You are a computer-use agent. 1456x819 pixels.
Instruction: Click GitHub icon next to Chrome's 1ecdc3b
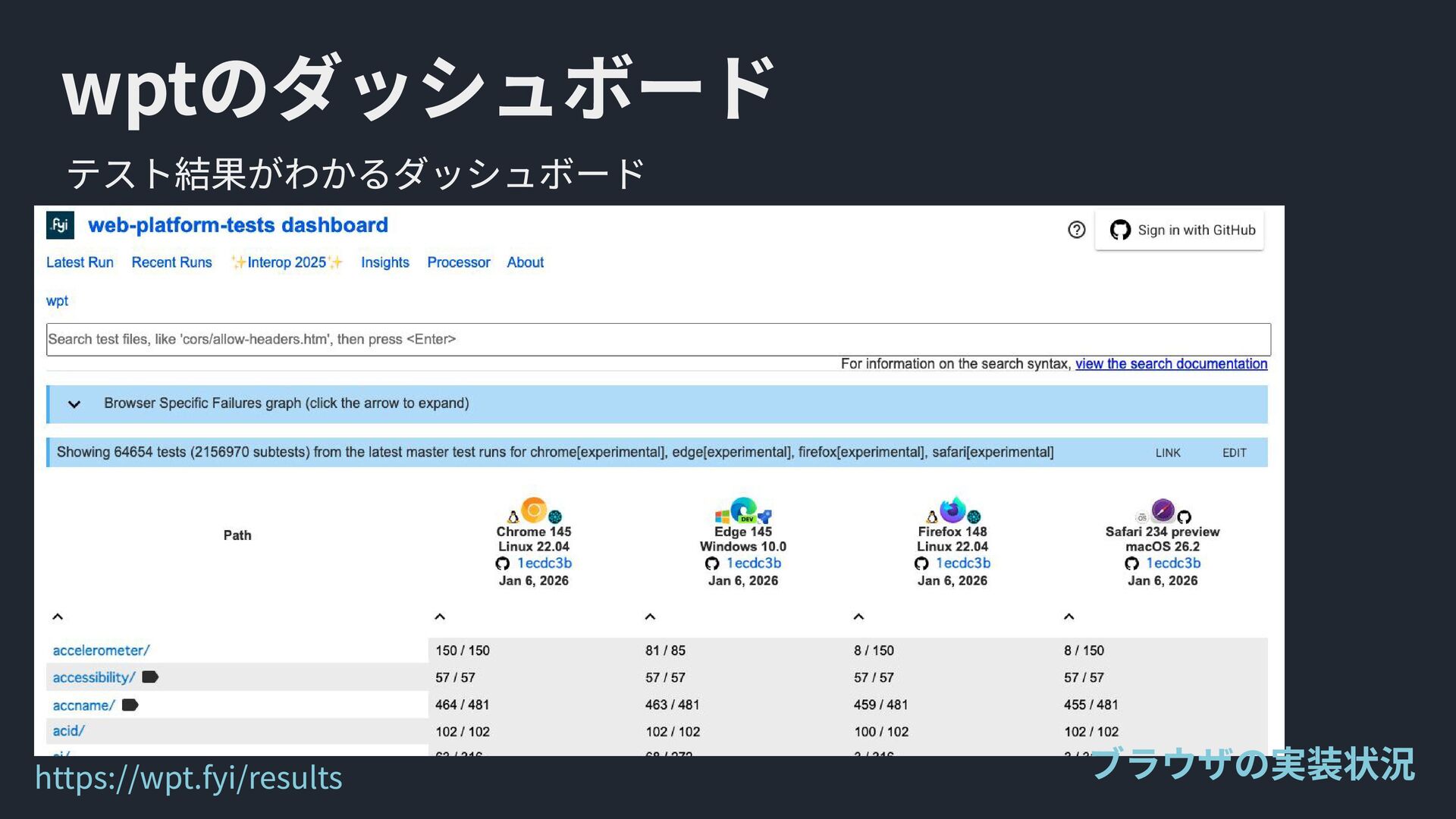[502, 563]
